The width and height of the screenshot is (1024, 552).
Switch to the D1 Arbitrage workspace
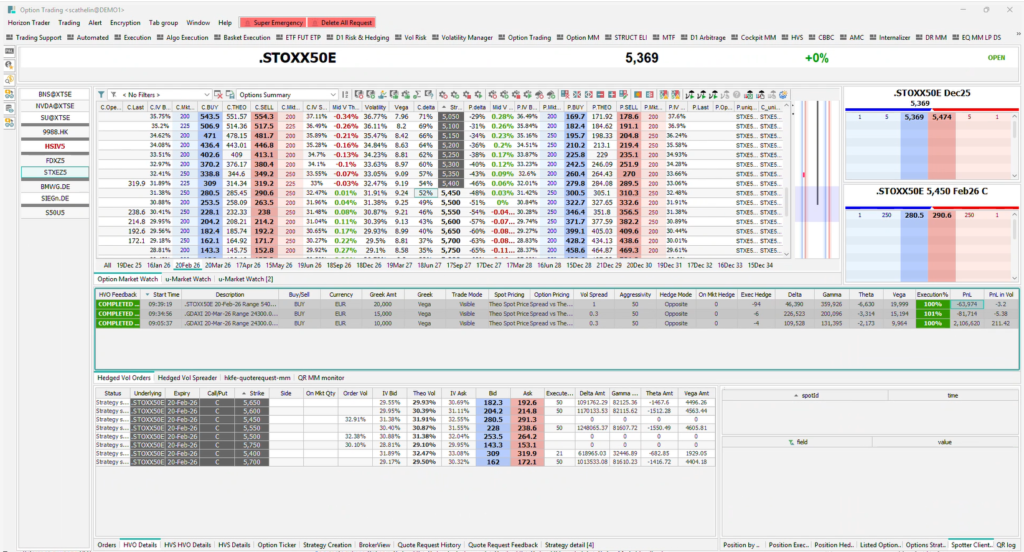703,38
